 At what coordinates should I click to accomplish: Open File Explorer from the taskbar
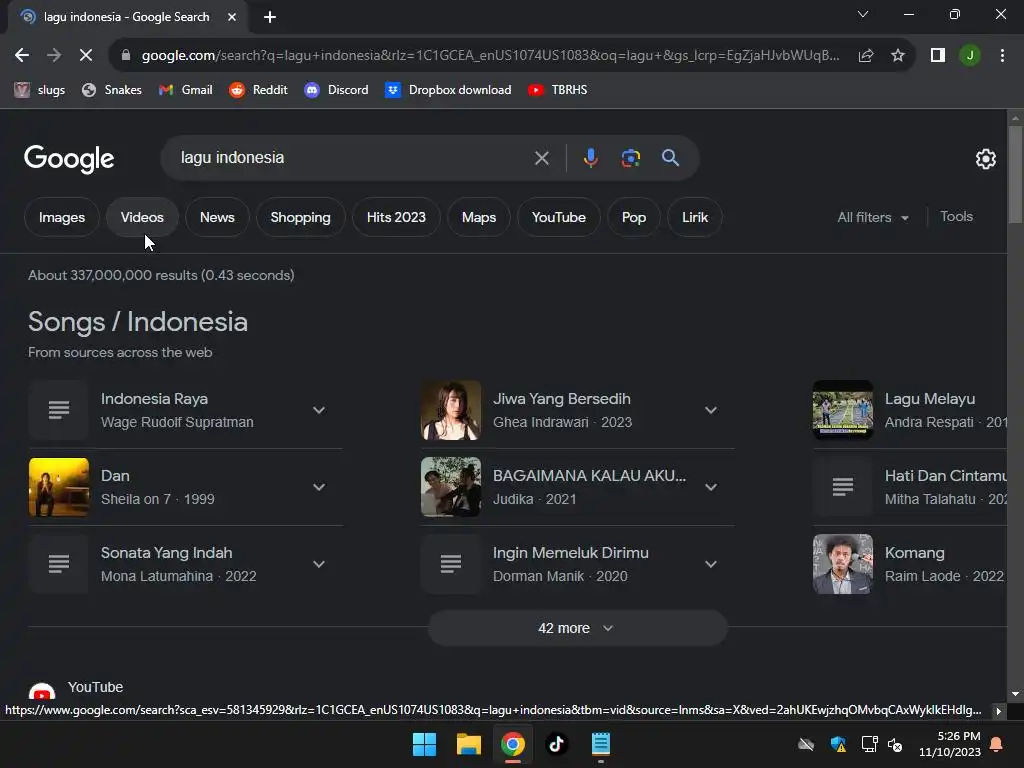click(x=469, y=744)
